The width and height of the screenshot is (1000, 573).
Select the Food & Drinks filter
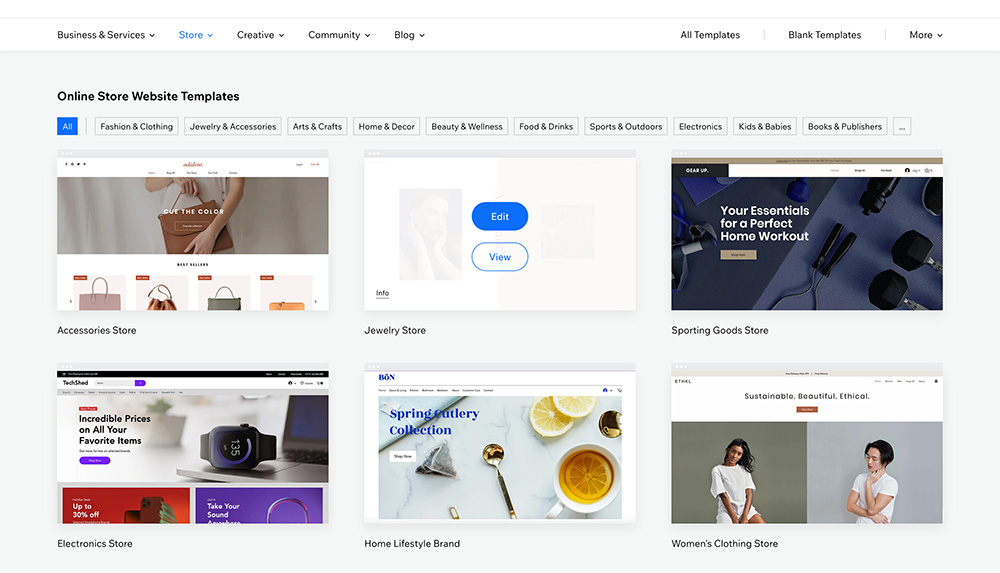pyautogui.click(x=546, y=127)
